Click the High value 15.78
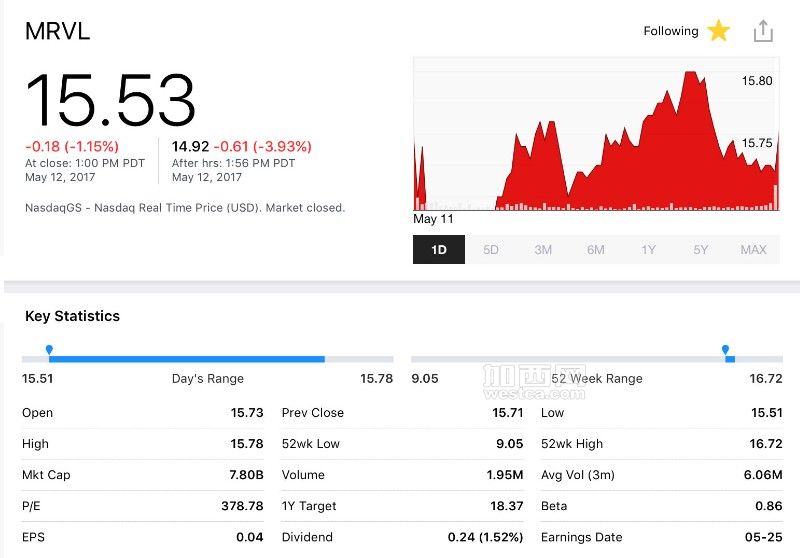Image resolution: width=800 pixels, height=558 pixels. [x=247, y=444]
